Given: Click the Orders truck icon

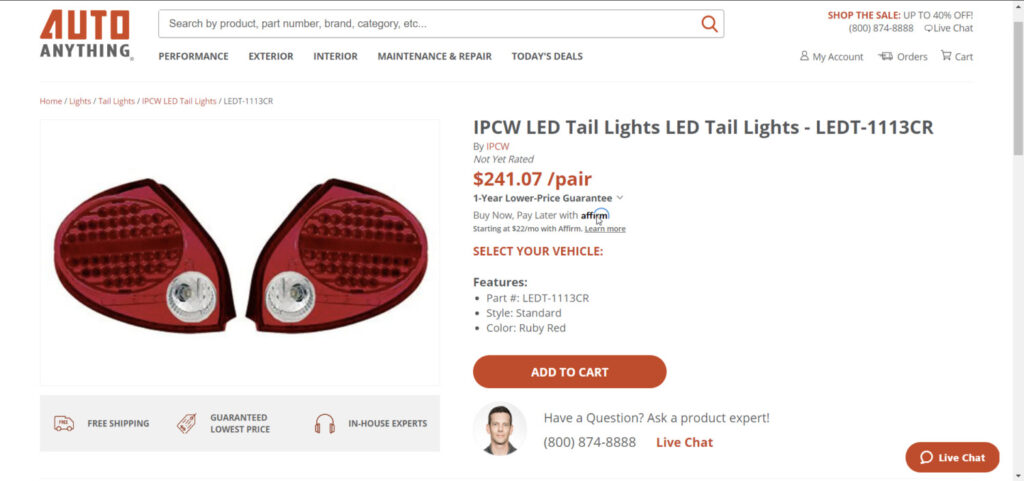Looking at the screenshot, I should click(885, 56).
